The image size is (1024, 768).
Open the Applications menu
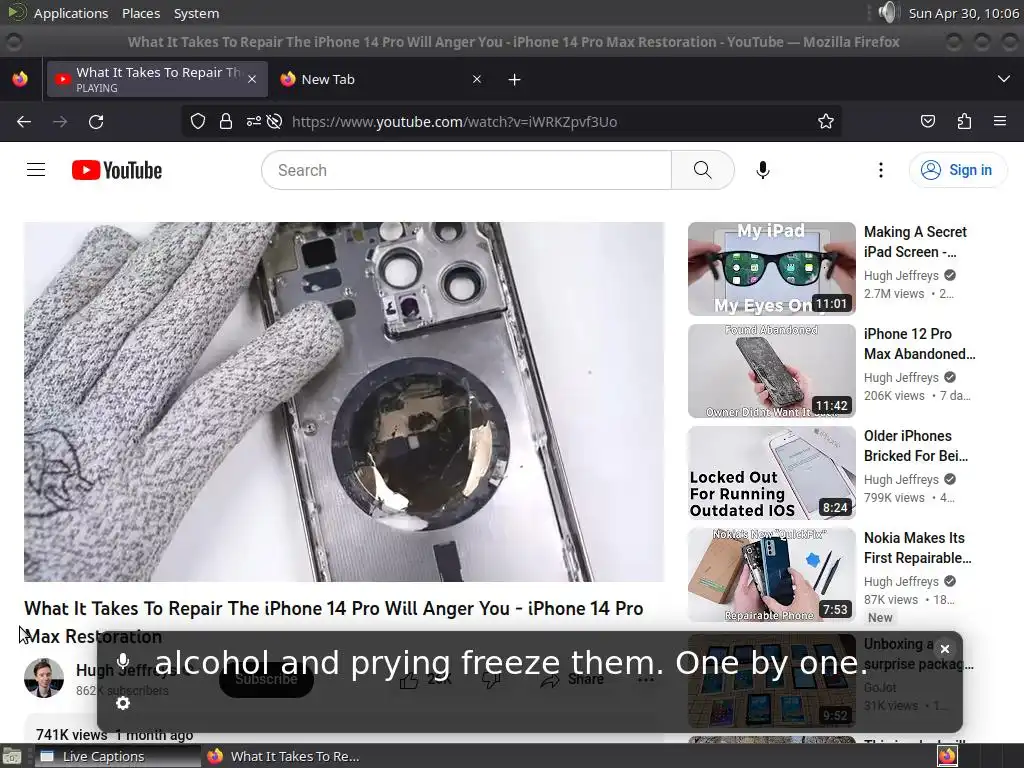pyautogui.click(x=71, y=13)
